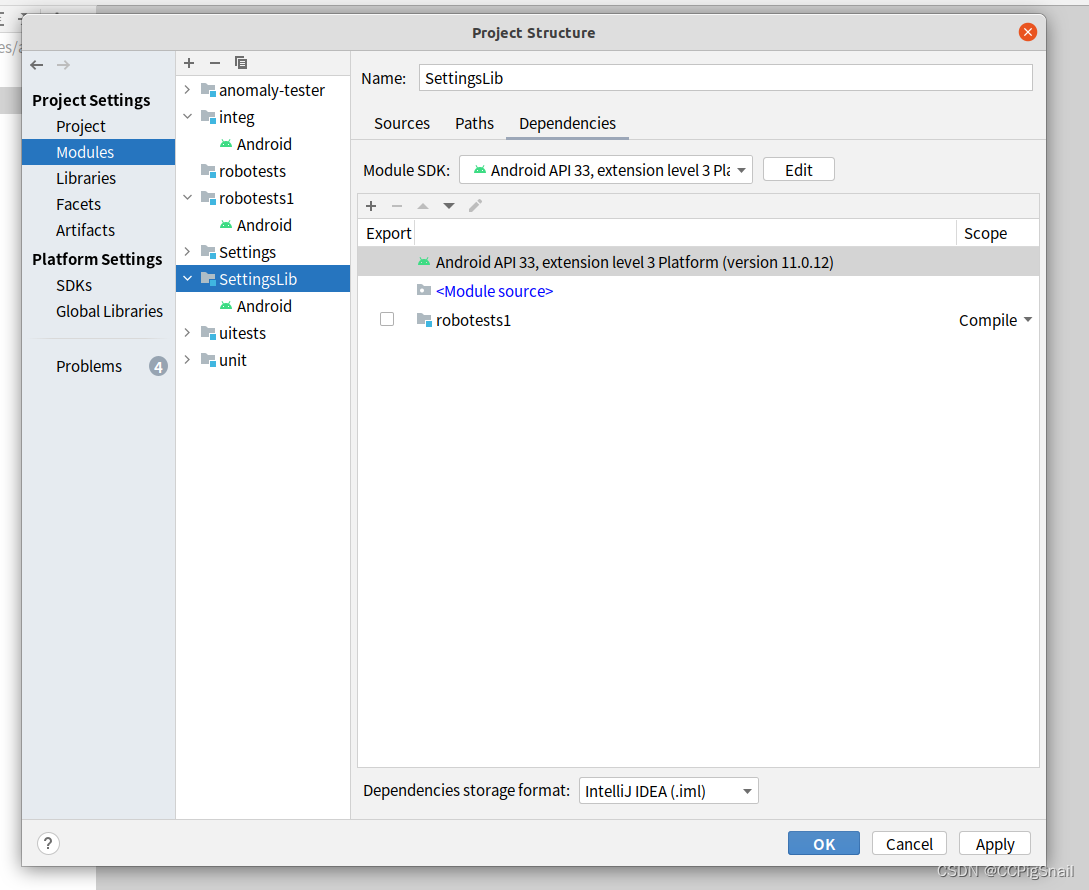Screen dimensions: 1089x890
Task: Go forward using the right arrow icon
Action: (x=63, y=65)
